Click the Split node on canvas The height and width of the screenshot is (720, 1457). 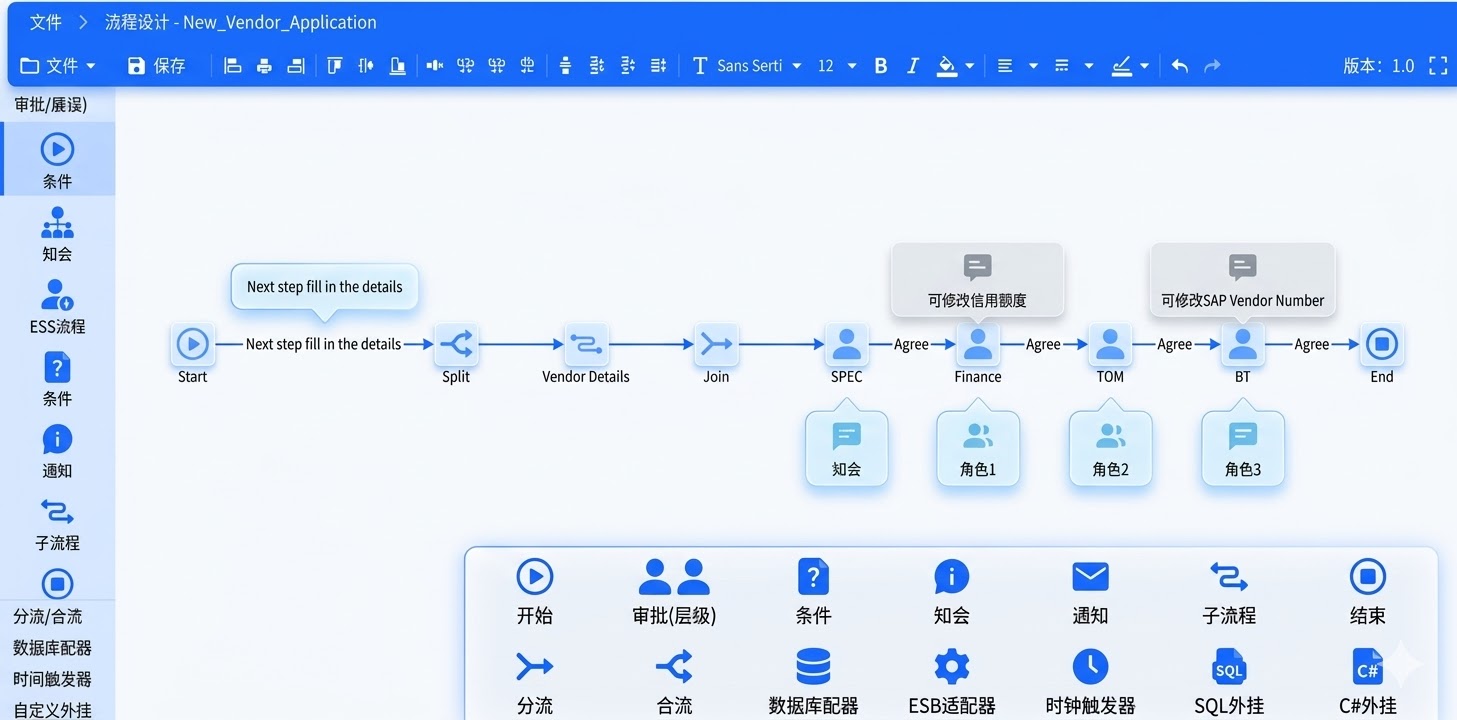tap(456, 345)
